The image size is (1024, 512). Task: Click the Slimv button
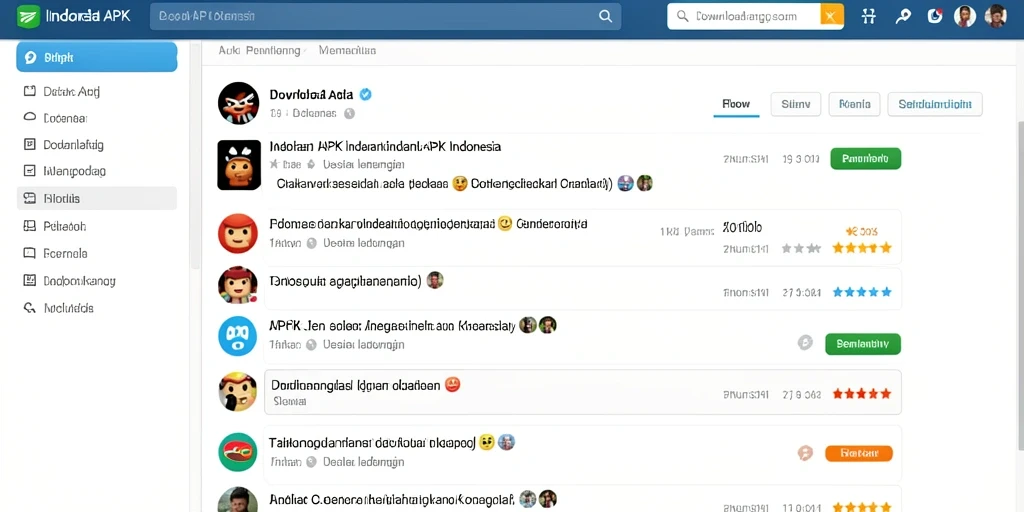[x=795, y=104]
